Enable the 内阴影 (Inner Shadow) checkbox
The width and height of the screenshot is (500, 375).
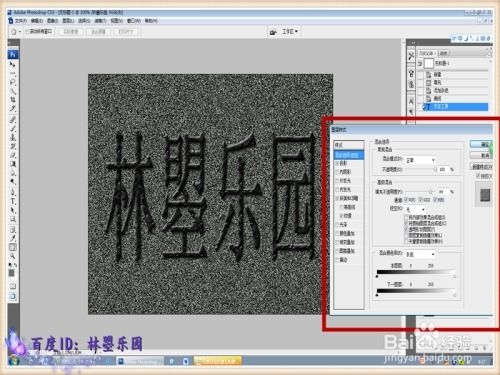click(x=337, y=172)
